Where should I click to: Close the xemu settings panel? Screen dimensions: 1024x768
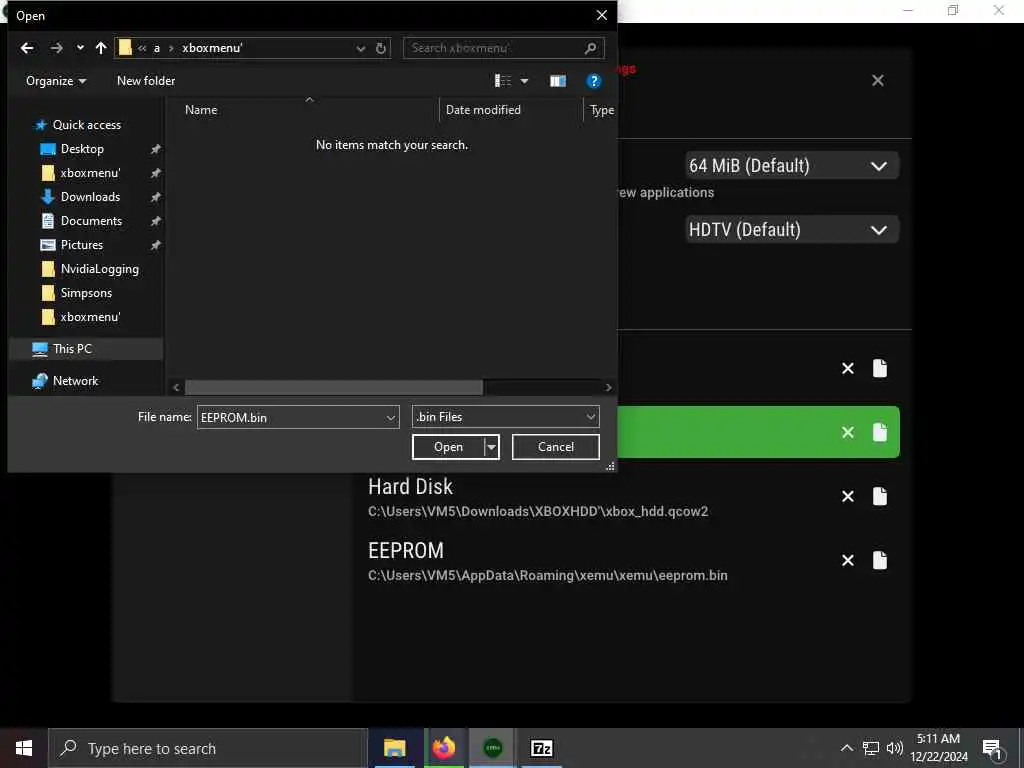pyautogui.click(x=878, y=80)
